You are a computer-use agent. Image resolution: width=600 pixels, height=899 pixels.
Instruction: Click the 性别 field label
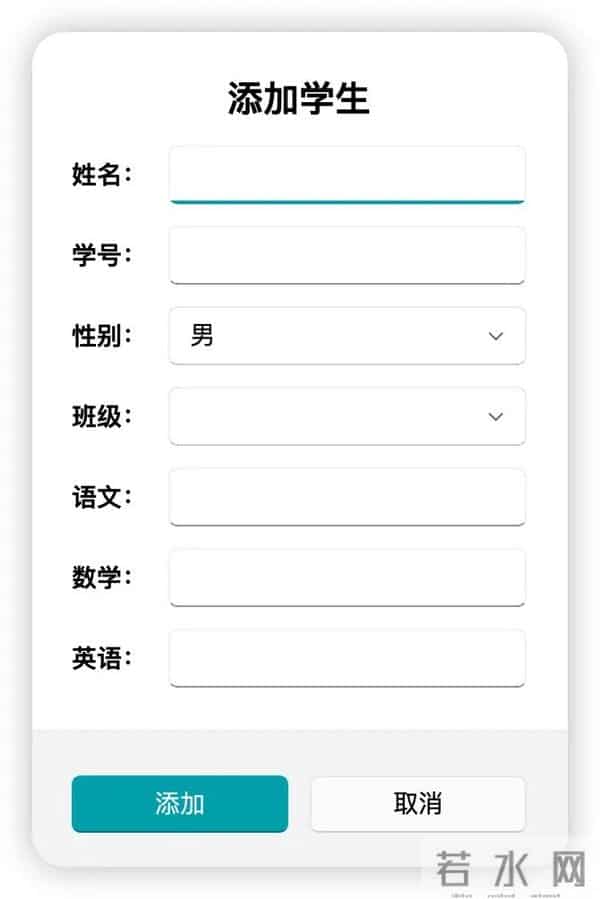(x=100, y=336)
